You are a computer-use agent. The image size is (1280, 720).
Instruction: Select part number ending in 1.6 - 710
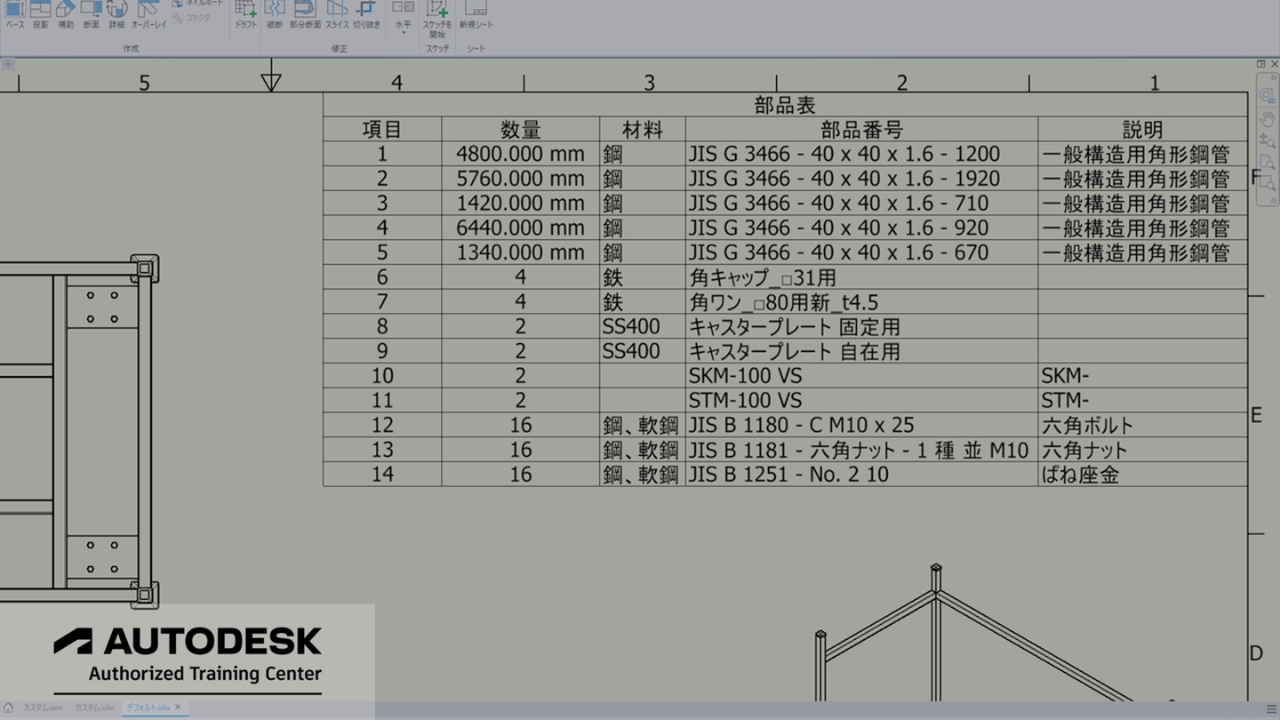(862, 203)
